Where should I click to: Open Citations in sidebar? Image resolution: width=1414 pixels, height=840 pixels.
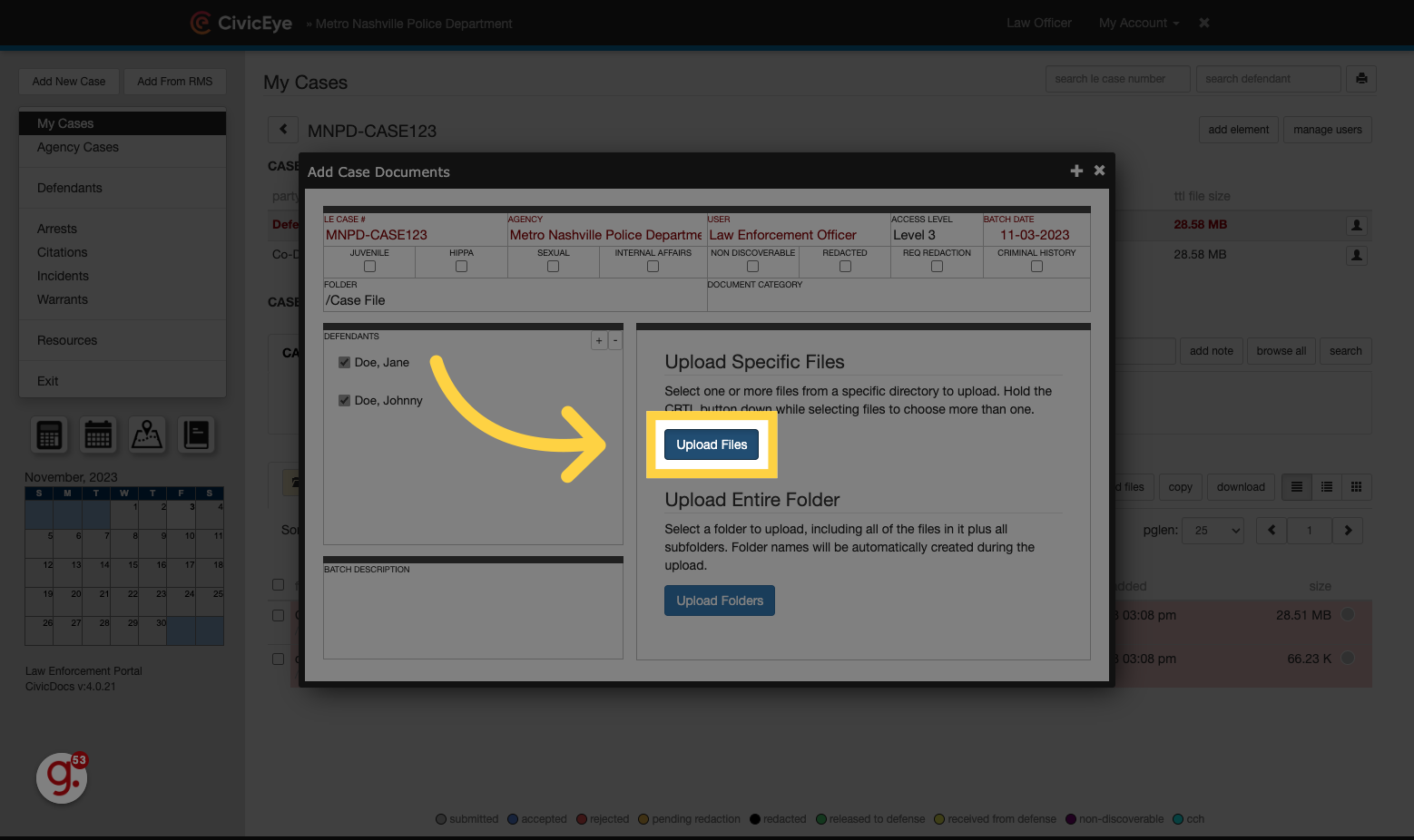pyautogui.click(x=123, y=252)
